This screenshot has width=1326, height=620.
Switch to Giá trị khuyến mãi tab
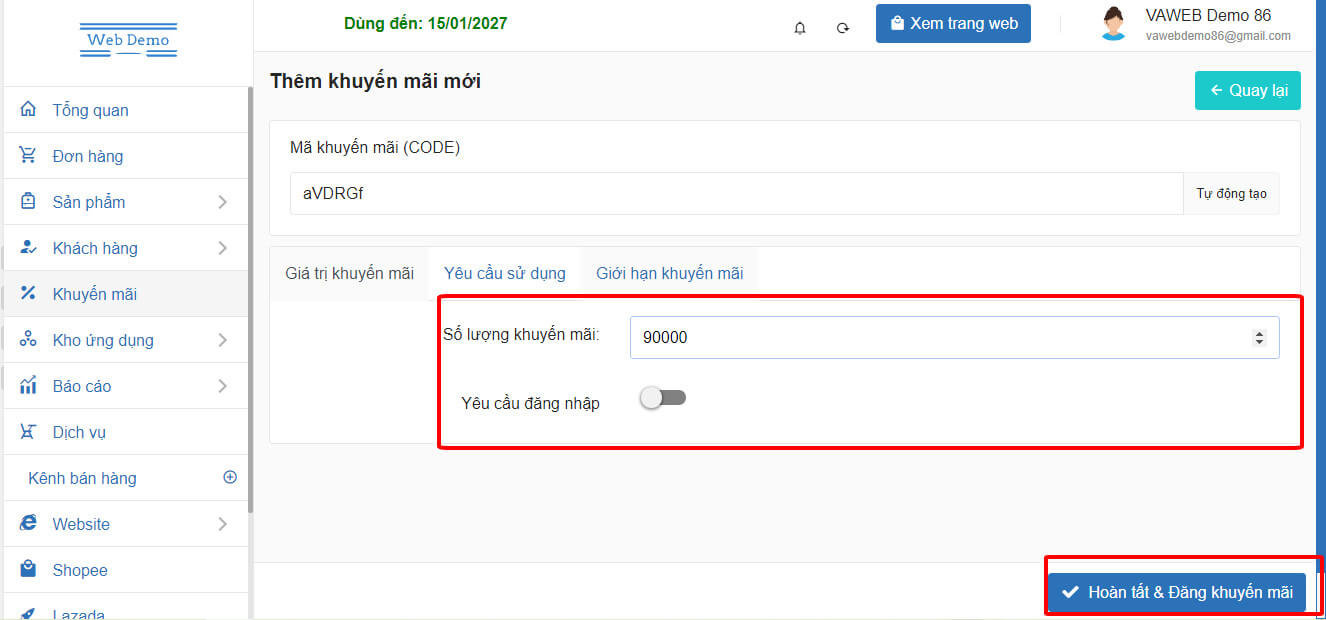click(x=349, y=273)
